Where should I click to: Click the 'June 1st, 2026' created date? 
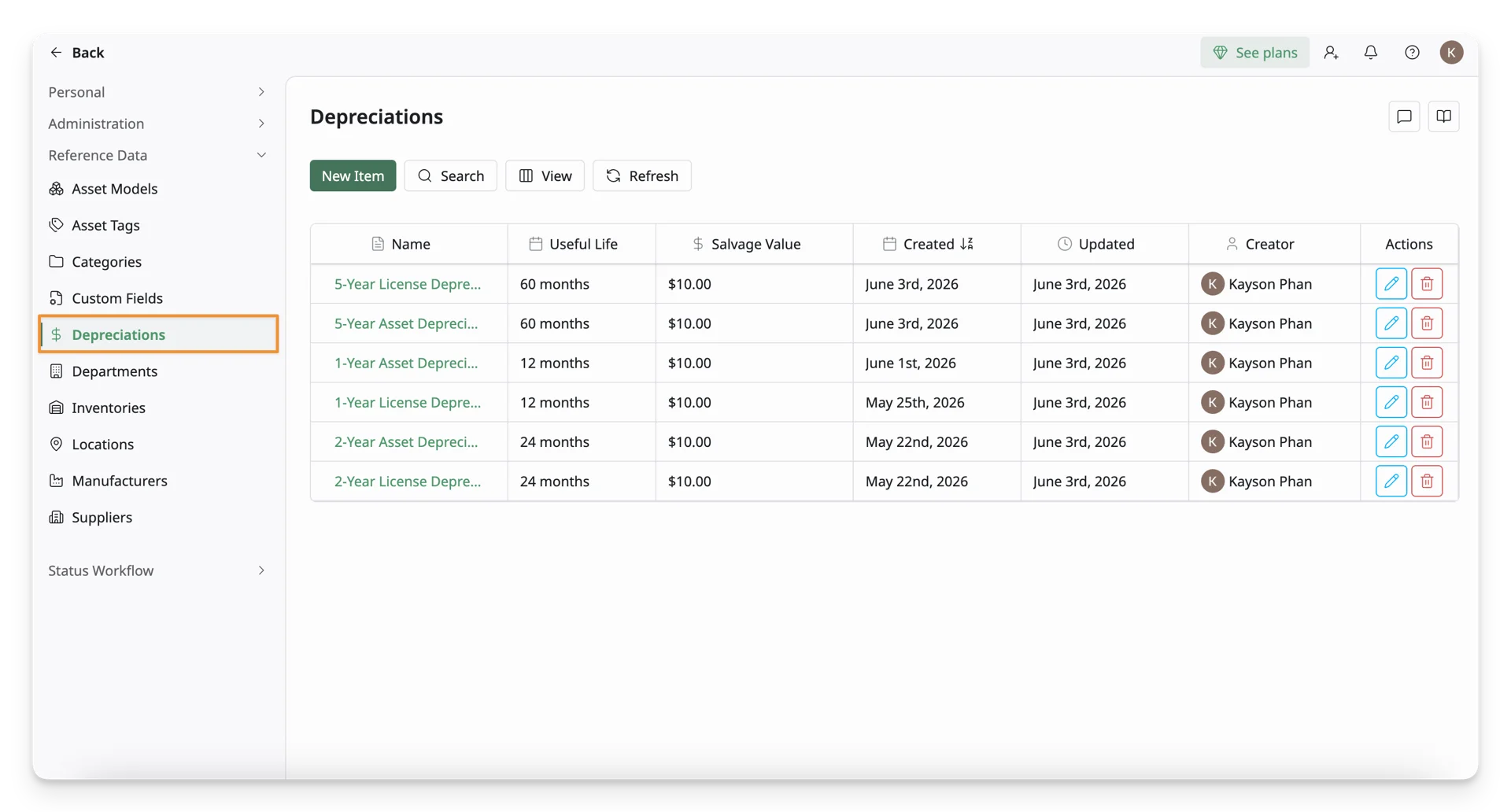pyautogui.click(x=911, y=363)
